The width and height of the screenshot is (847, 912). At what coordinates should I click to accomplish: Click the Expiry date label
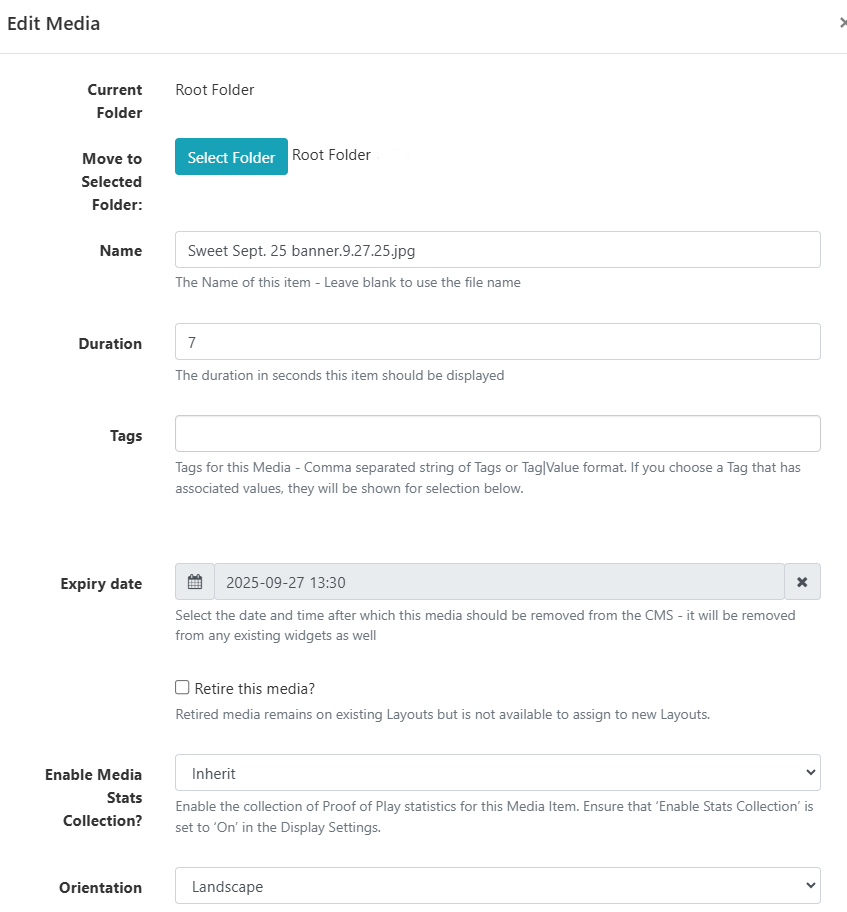pyautogui.click(x=101, y=584)
